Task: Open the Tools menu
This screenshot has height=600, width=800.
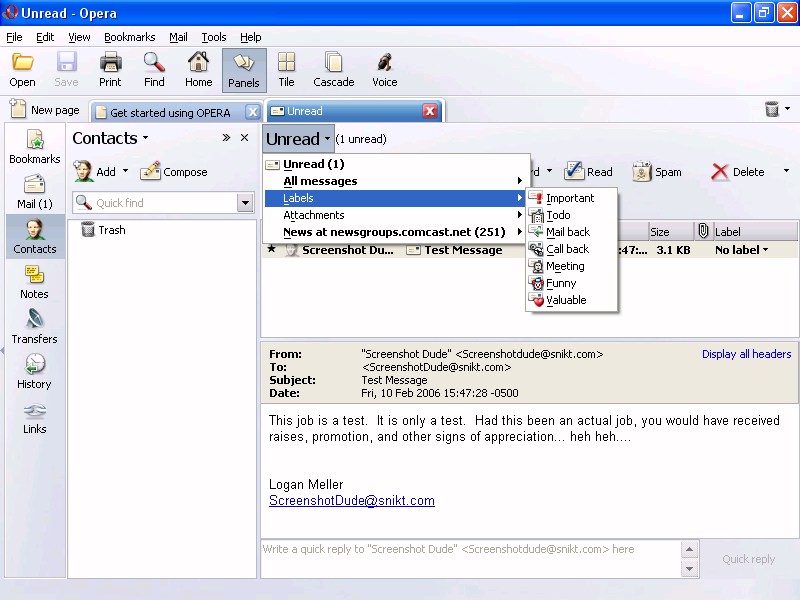Action: (x=213, y=37)
